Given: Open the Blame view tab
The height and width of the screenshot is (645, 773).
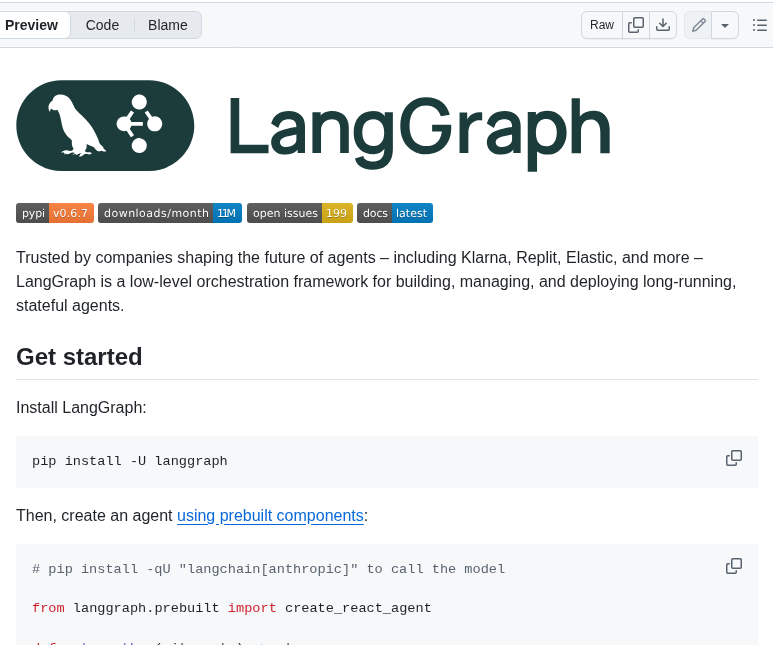Looking at the screenshot, I should 168,25.
